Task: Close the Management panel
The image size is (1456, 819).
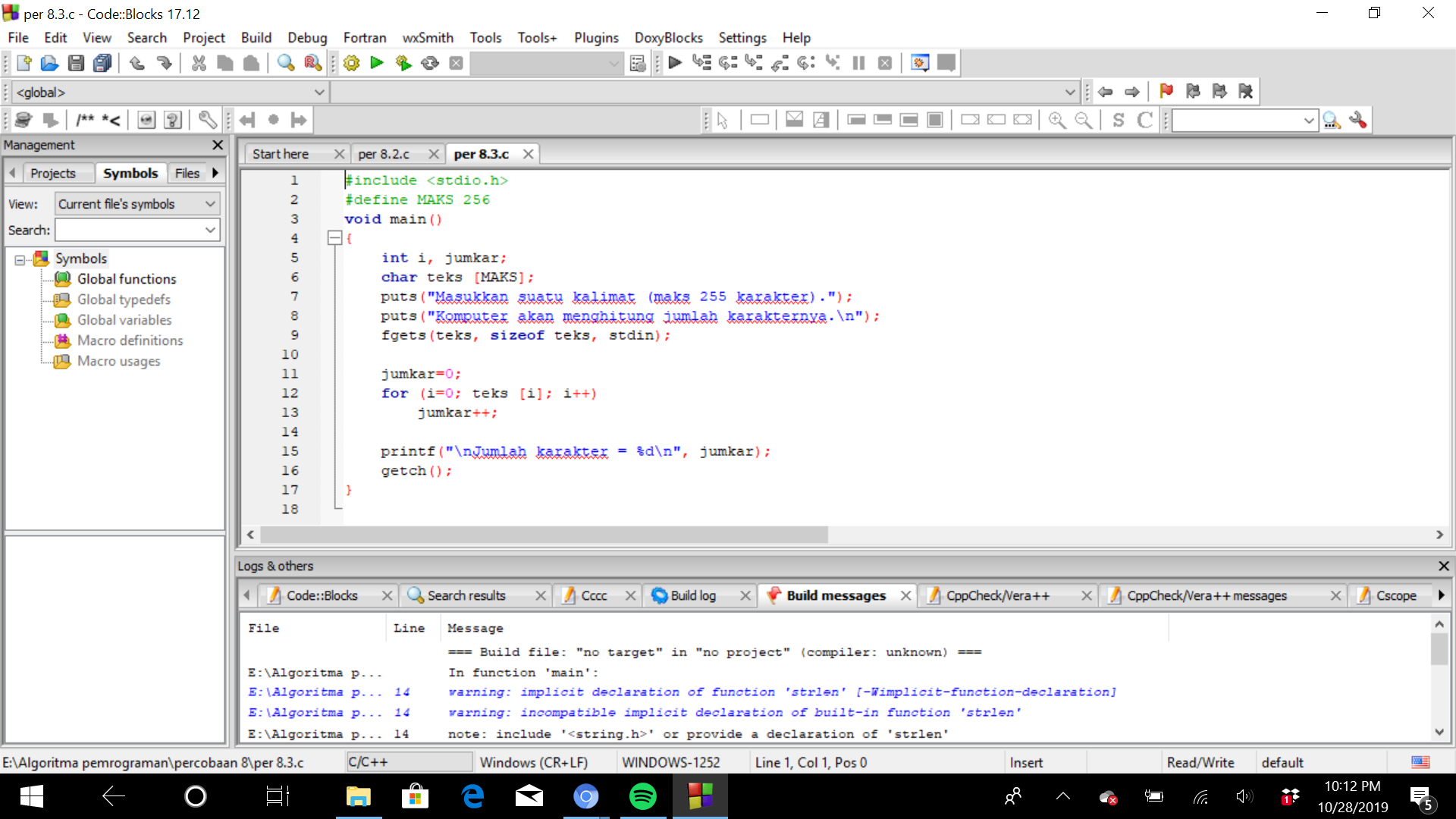Action: coord(218,145)
